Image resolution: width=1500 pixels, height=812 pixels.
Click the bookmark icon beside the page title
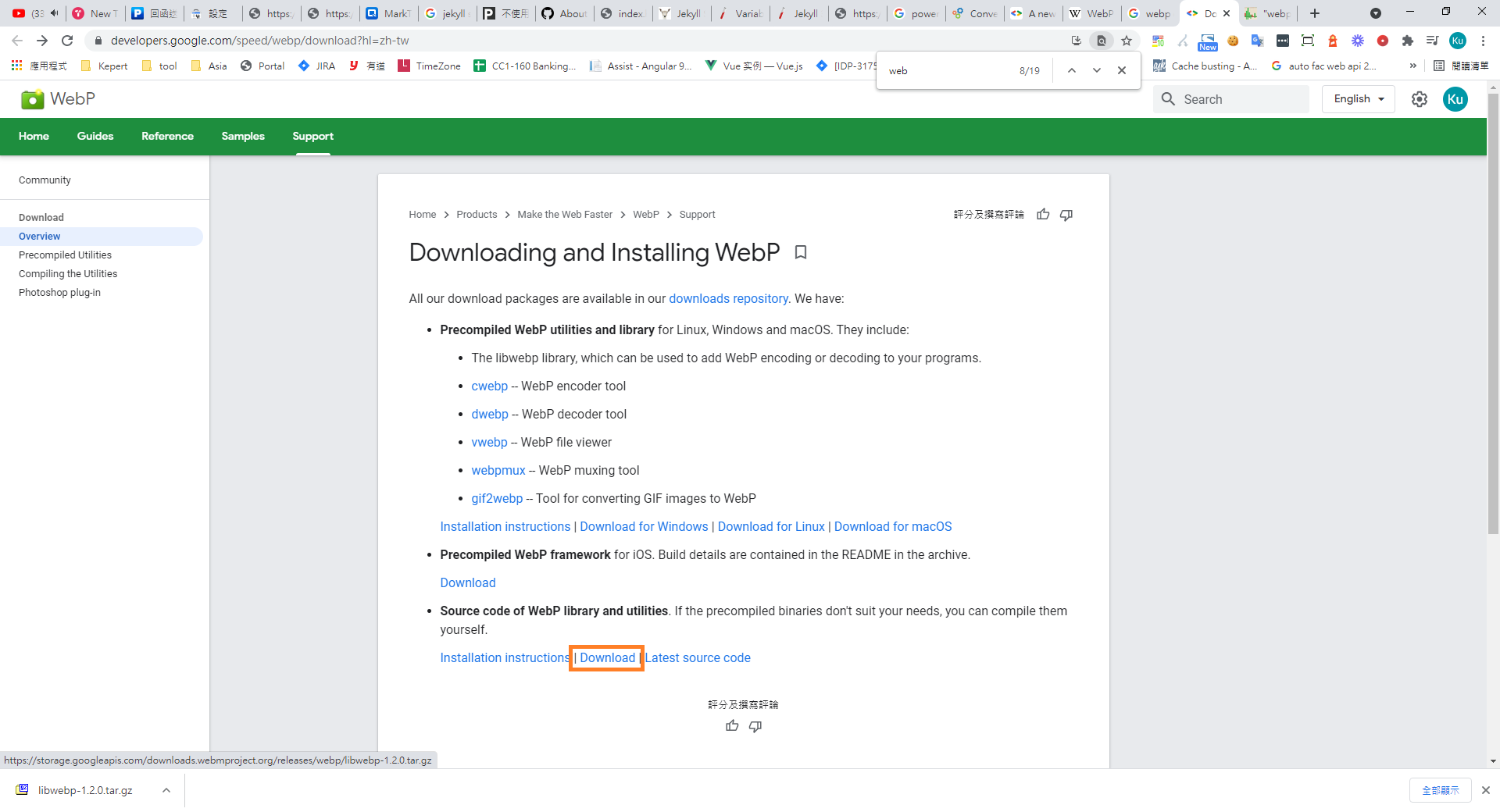(800, 252)
